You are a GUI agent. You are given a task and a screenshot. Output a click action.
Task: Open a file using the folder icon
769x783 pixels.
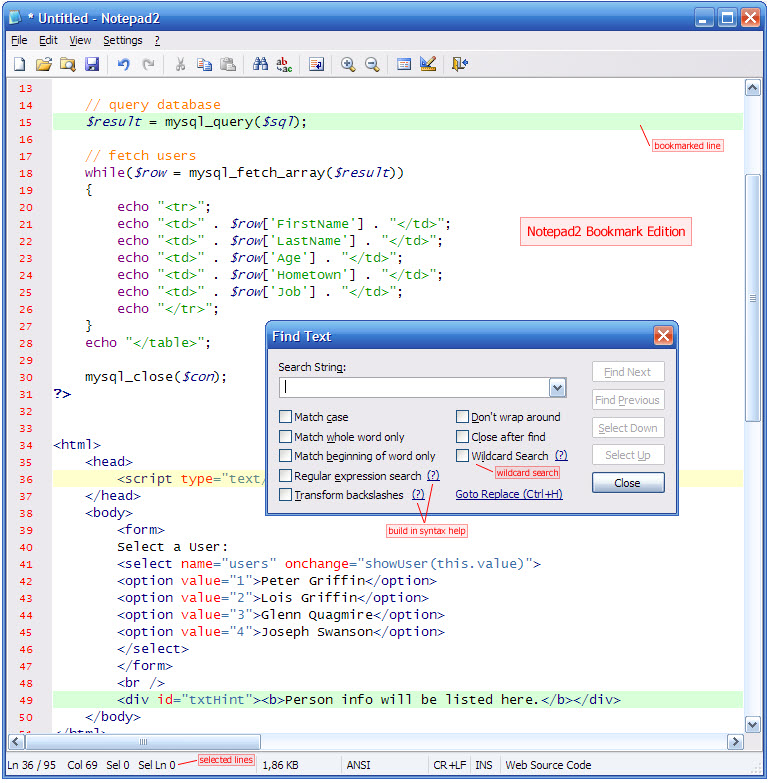pos(43,65)
